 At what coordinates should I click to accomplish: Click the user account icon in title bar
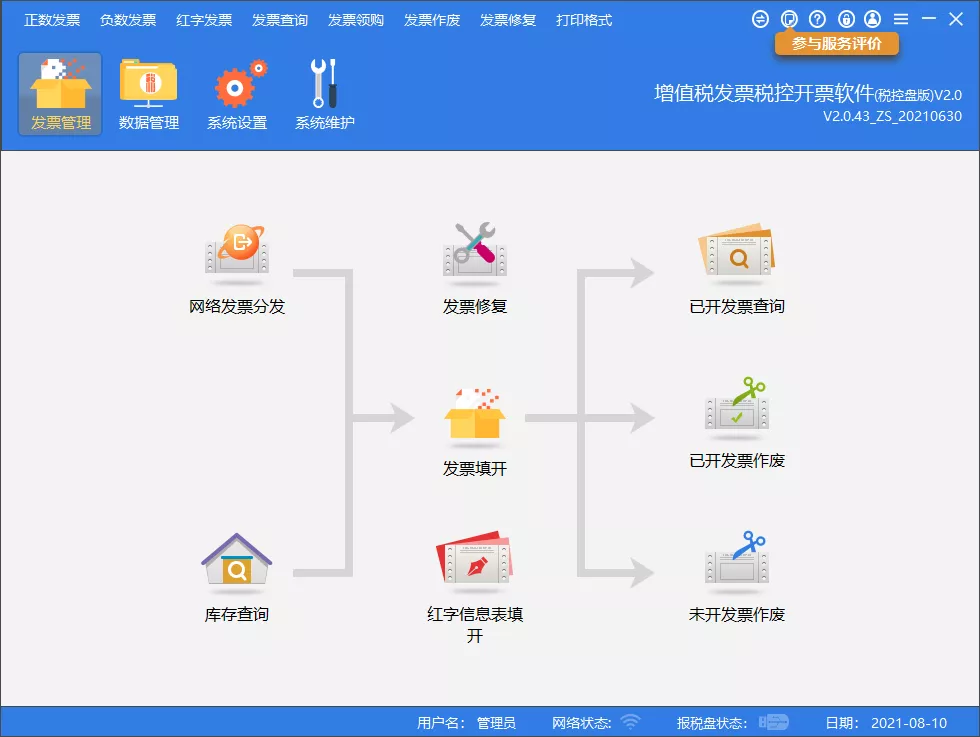pos(873,18)
